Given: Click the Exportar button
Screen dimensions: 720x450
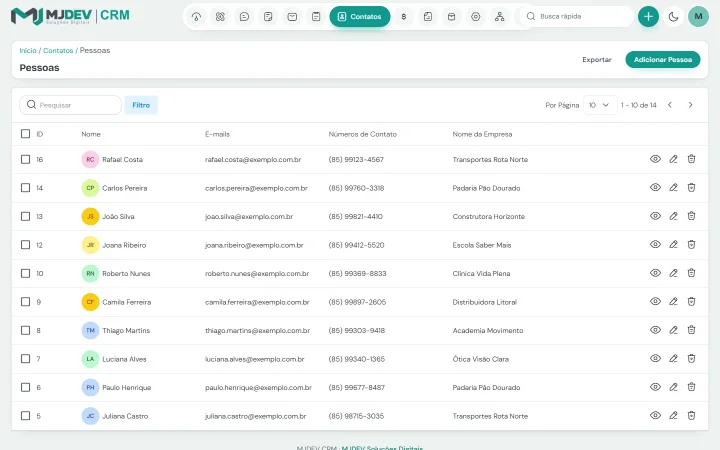Looking at the screenshot, I should coord(596,60).
